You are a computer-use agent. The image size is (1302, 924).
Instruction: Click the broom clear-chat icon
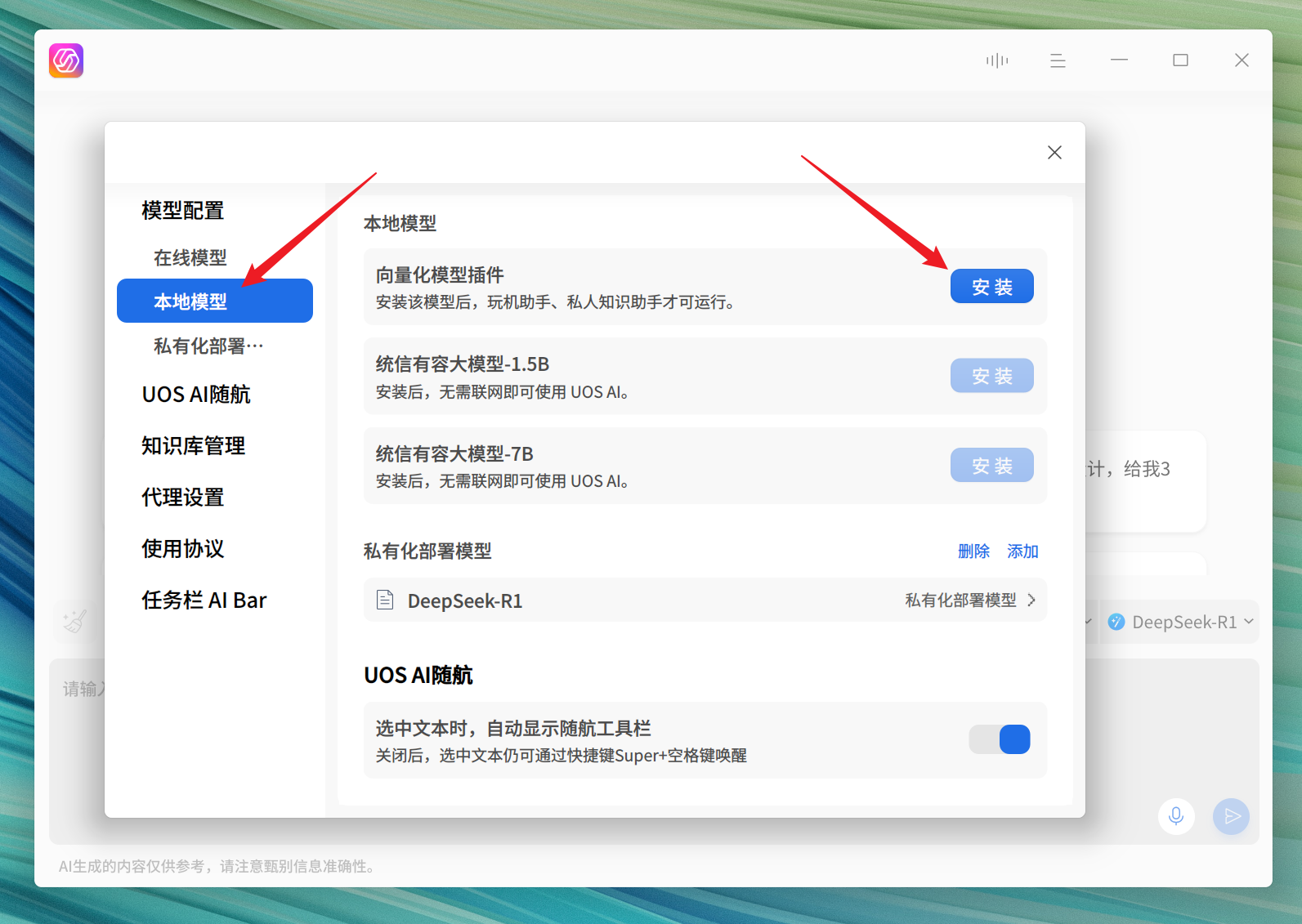coord(74,622)
